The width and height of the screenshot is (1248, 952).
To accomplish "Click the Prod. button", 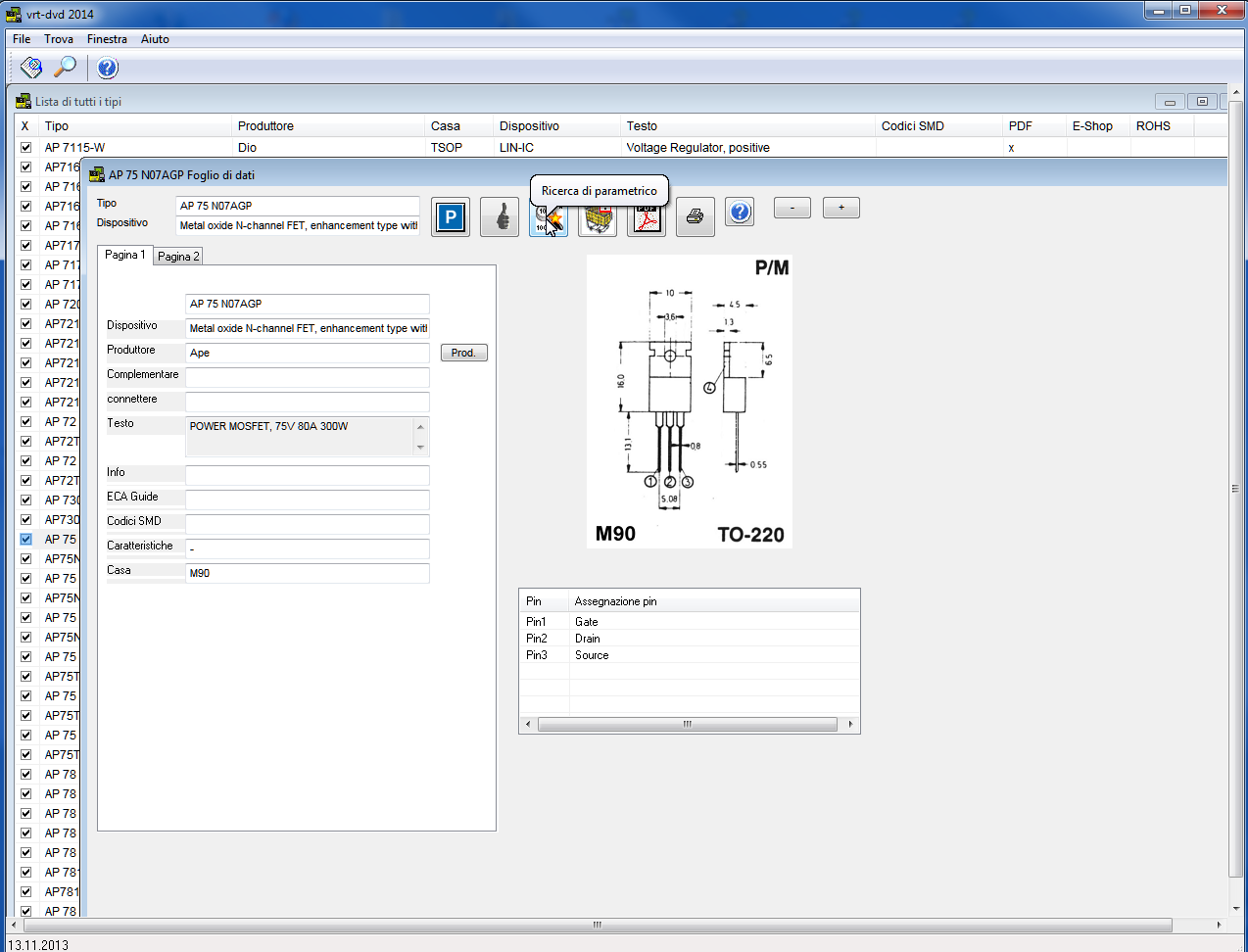I will coord(463,353).
